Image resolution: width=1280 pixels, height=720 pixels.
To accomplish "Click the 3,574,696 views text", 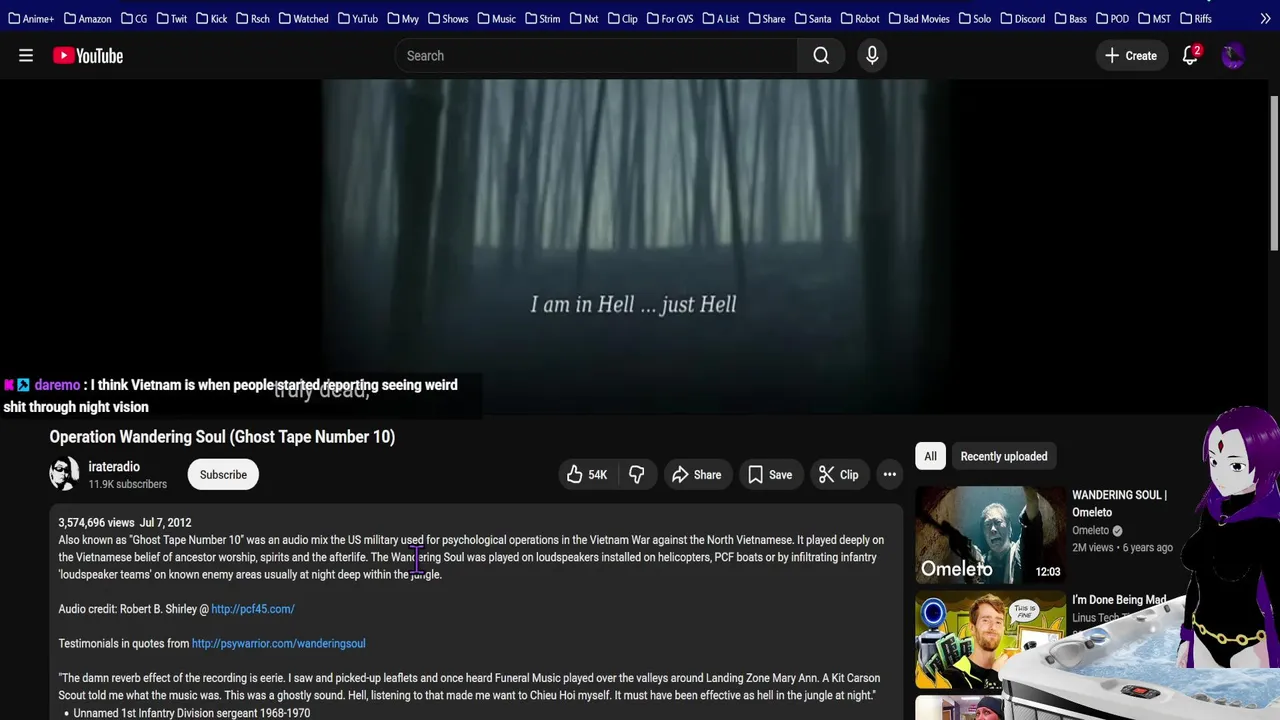I will (96, 523).
